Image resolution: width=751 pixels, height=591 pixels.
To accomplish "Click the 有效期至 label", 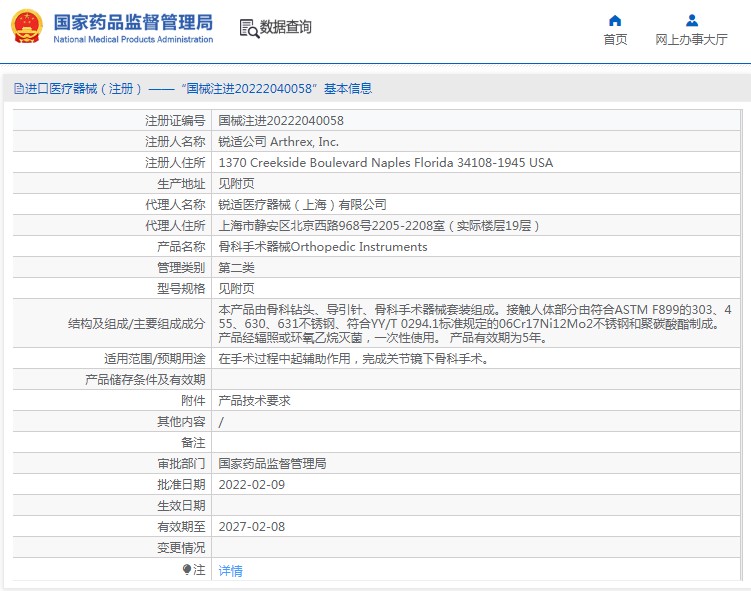I will [x=181, y=527].
